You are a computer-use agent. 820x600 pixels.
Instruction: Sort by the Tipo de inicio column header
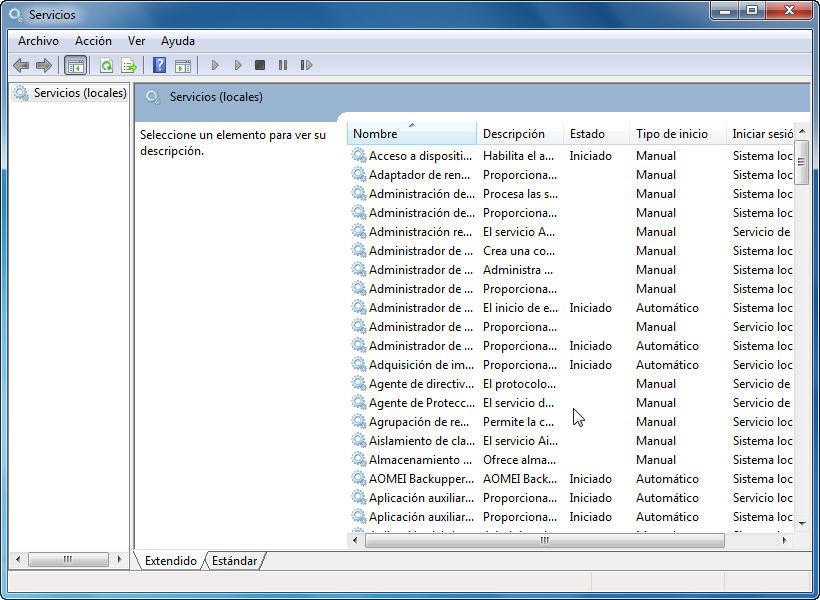point(678,133)
